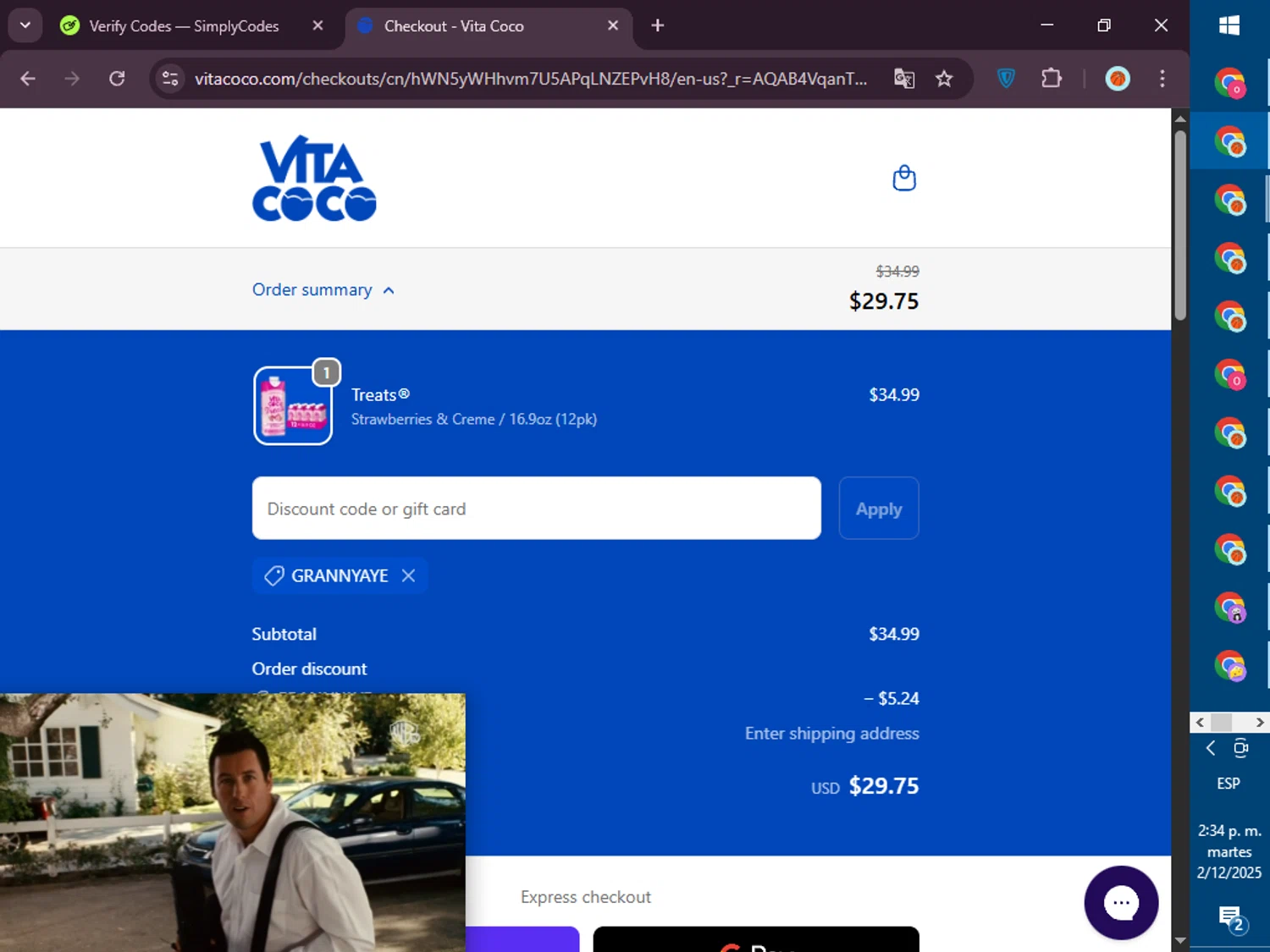The image size is (1270, 952).
Task: Open the shopping bag cart icon
Action: 904,178
